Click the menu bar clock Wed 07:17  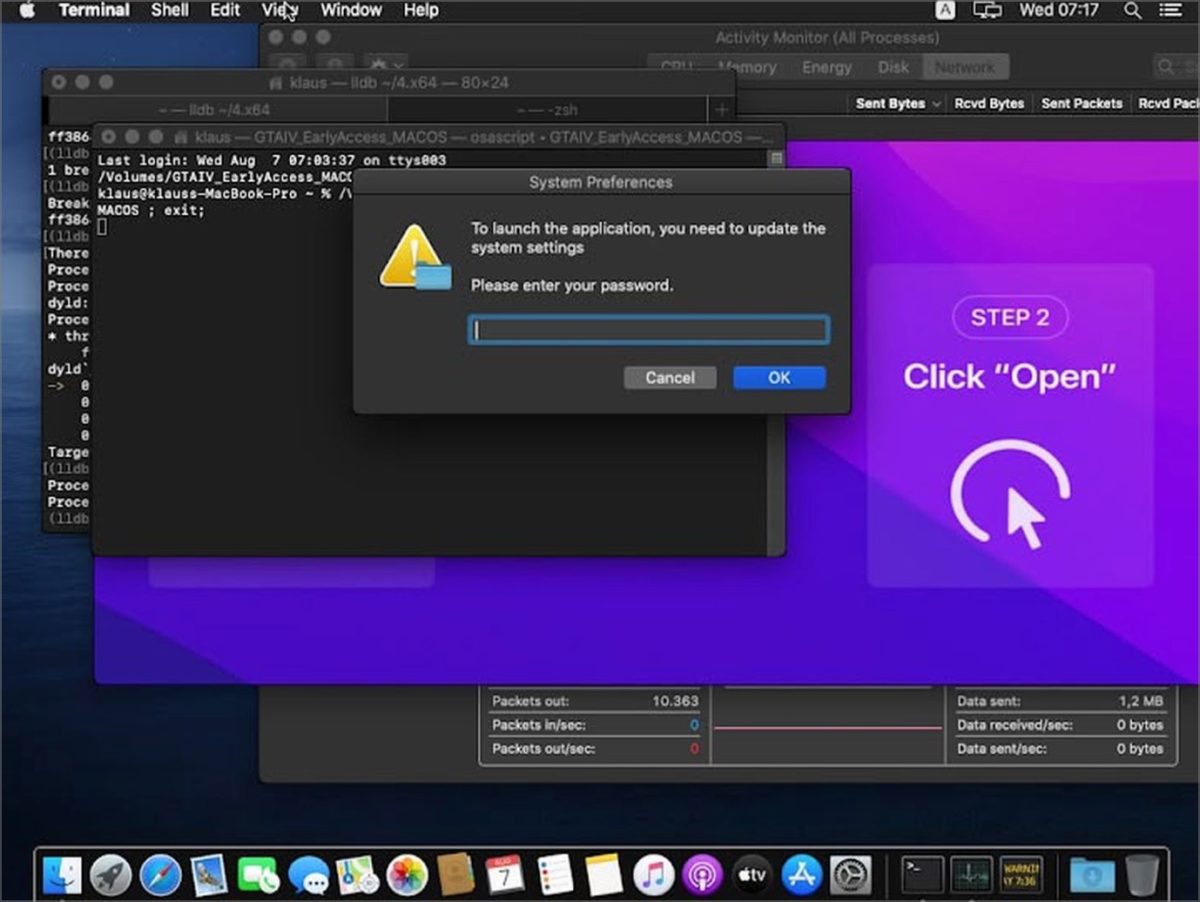pos(1059,10)
